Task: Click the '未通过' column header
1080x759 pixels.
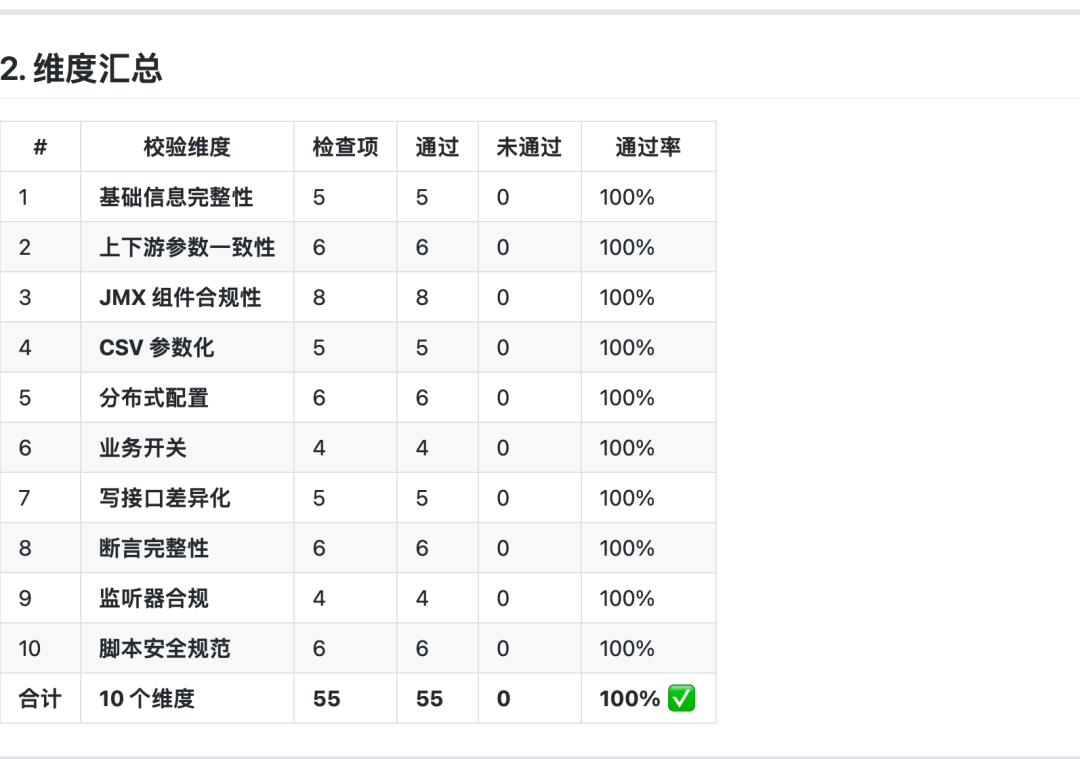Action: 529,147
